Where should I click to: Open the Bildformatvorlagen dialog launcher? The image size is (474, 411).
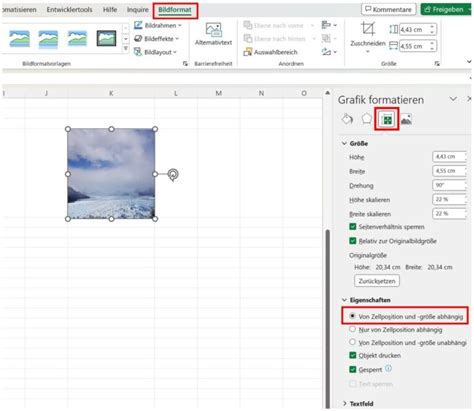185,64
